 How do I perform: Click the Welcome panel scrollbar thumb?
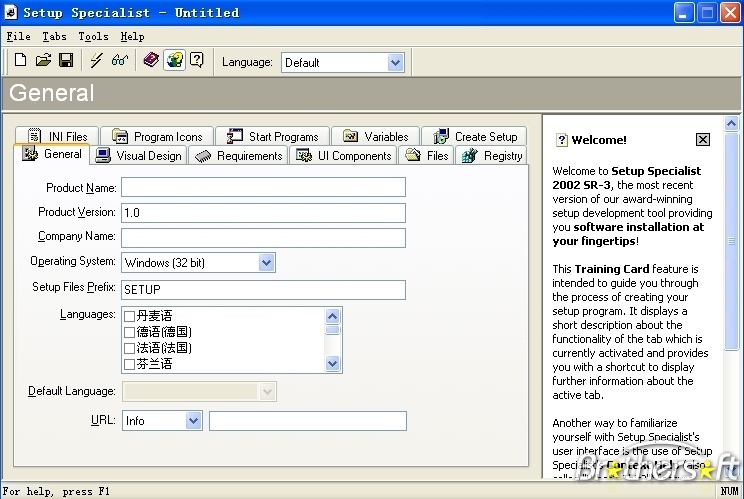(x=732, y=241)
